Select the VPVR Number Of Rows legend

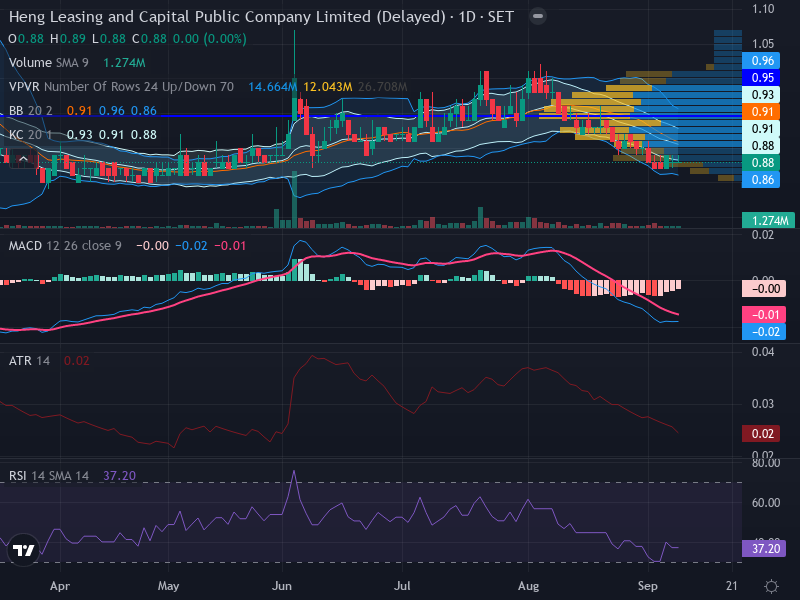tap(121, 87)
